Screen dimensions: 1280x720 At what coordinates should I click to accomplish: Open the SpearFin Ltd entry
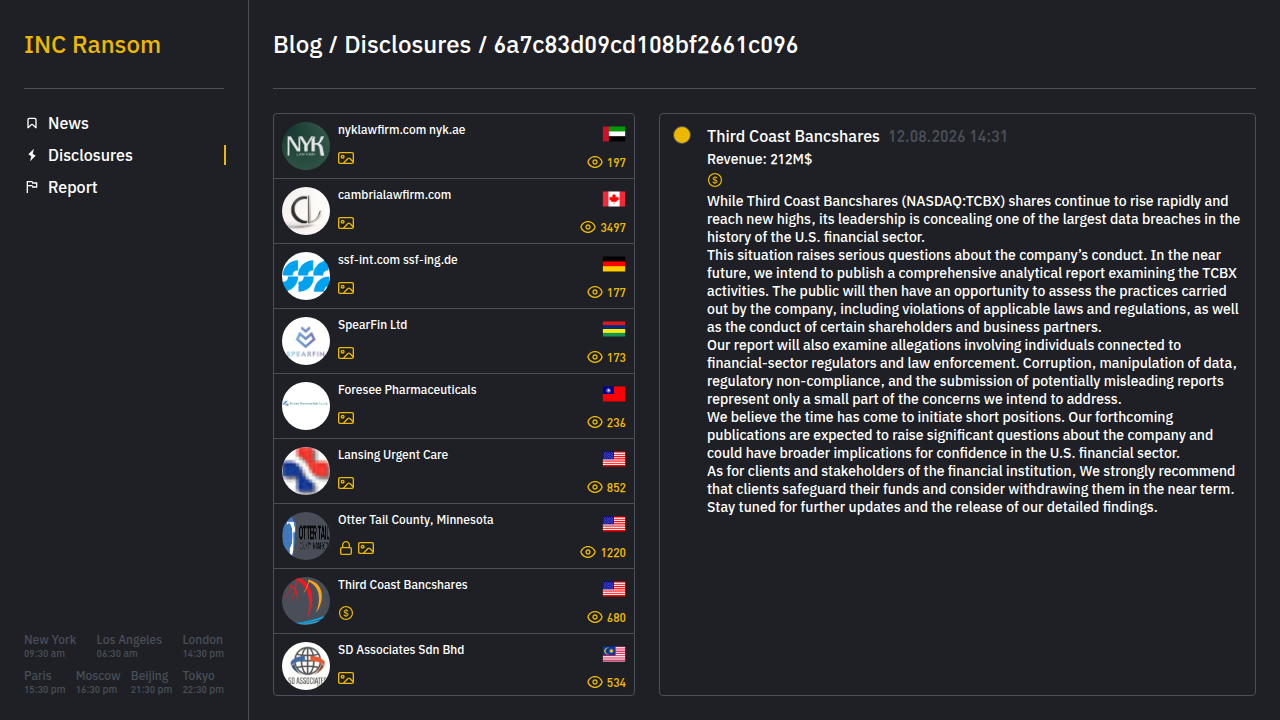click(454, 341)
